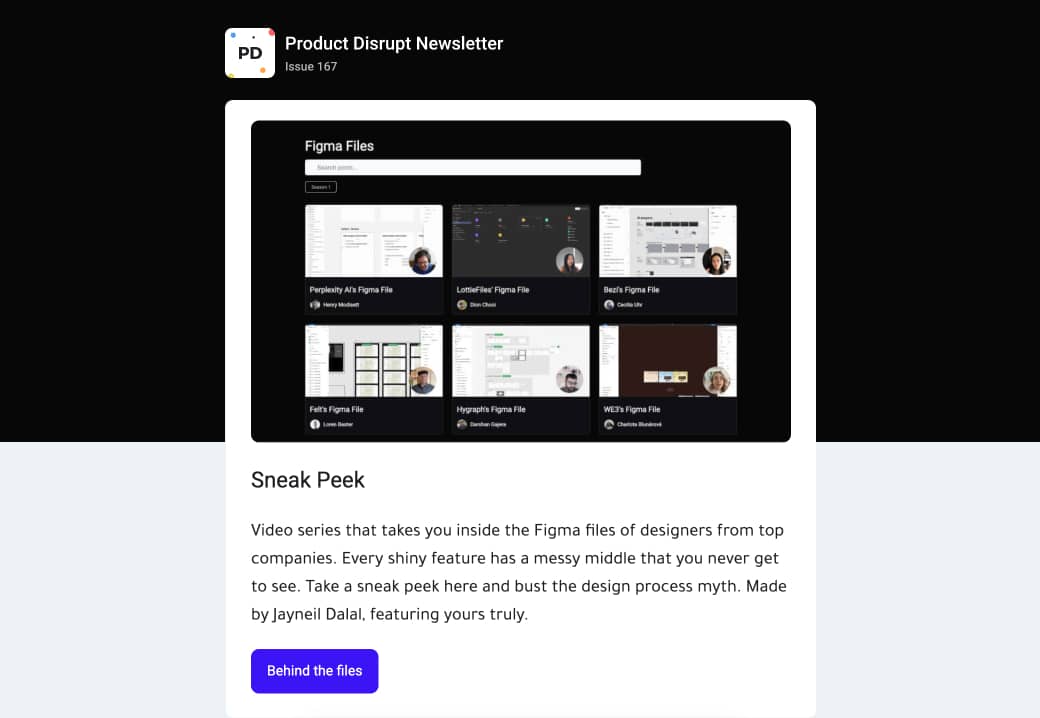The image size is (1040, 718).
Task: Click the Behind the files button
Action: point(314,671)
